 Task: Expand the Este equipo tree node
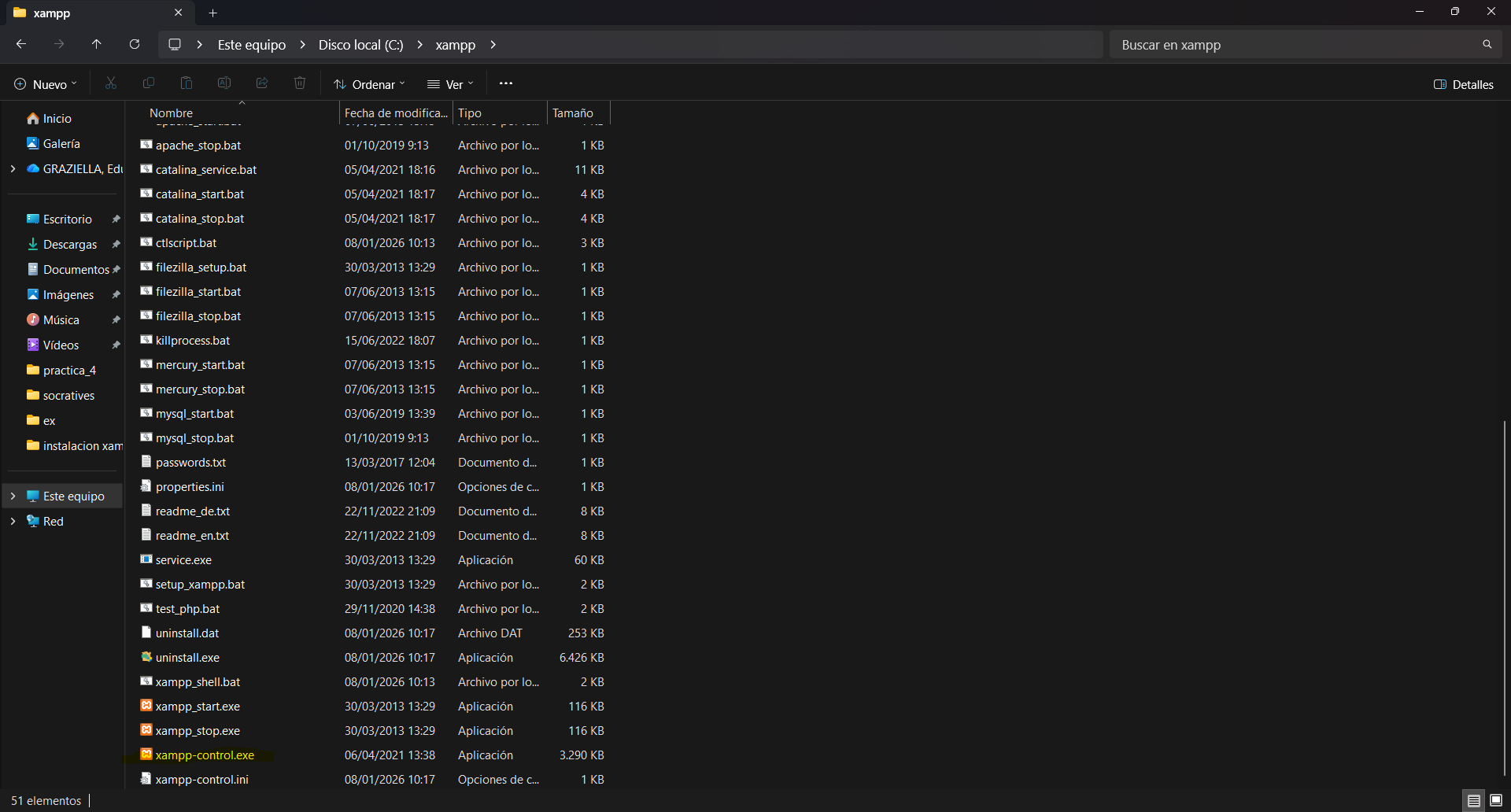[13, 496]
